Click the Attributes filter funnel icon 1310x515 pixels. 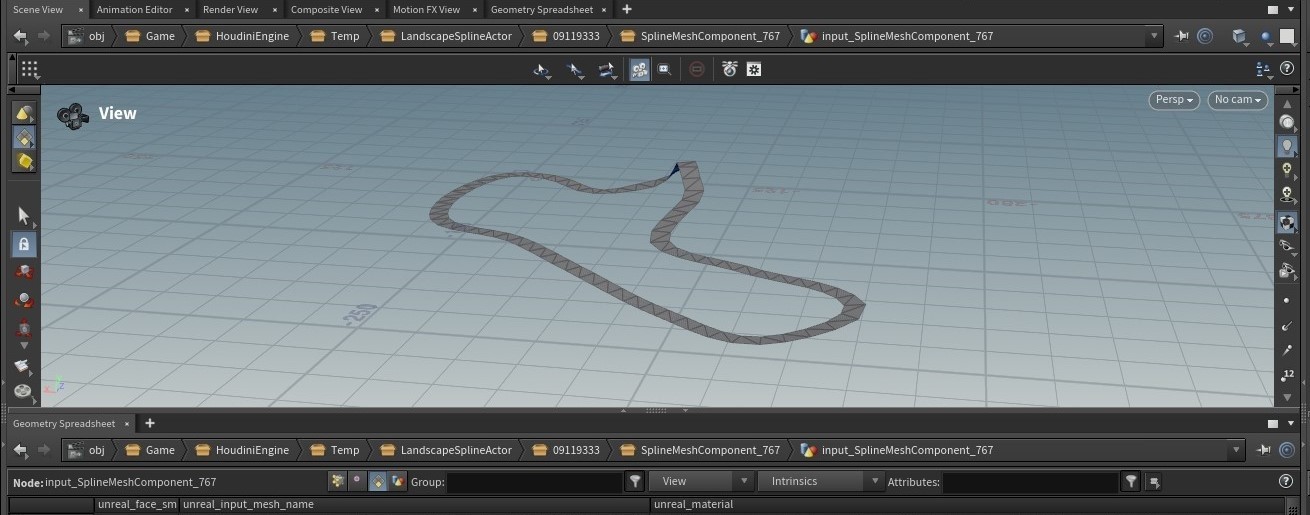[1131, 482]
